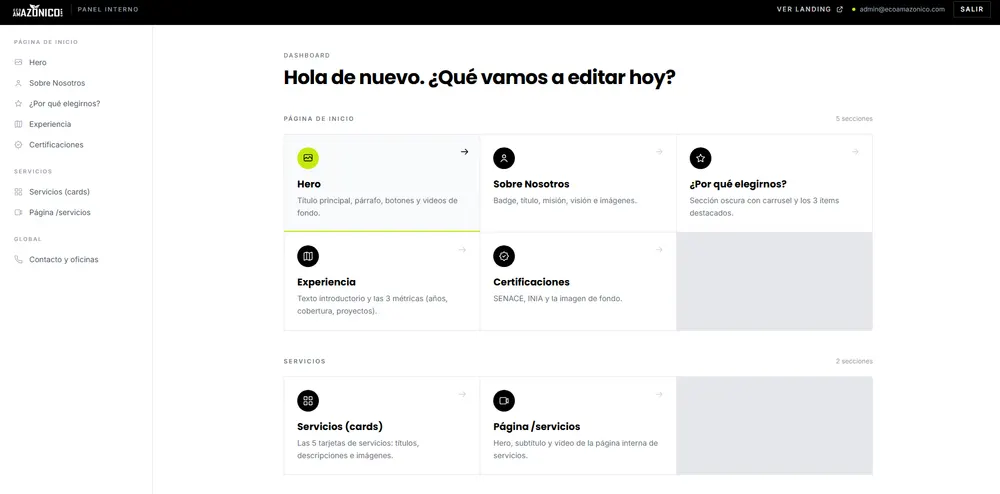Image resolution: width=1000 pixels, height=494 pixels.
Task: Click the external link icon next to Ver Landing
Action: (839, 10)
